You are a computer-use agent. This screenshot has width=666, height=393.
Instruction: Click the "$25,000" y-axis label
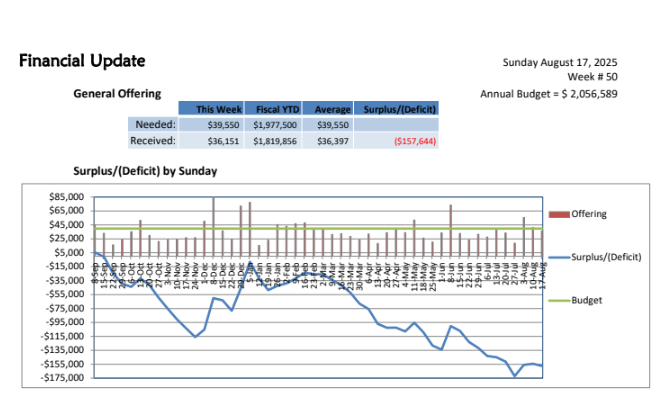point(66,238)
